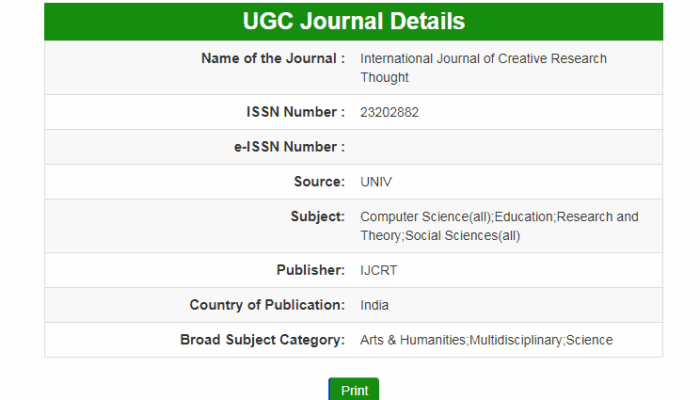Click the 'Source' label

[315, 181]
